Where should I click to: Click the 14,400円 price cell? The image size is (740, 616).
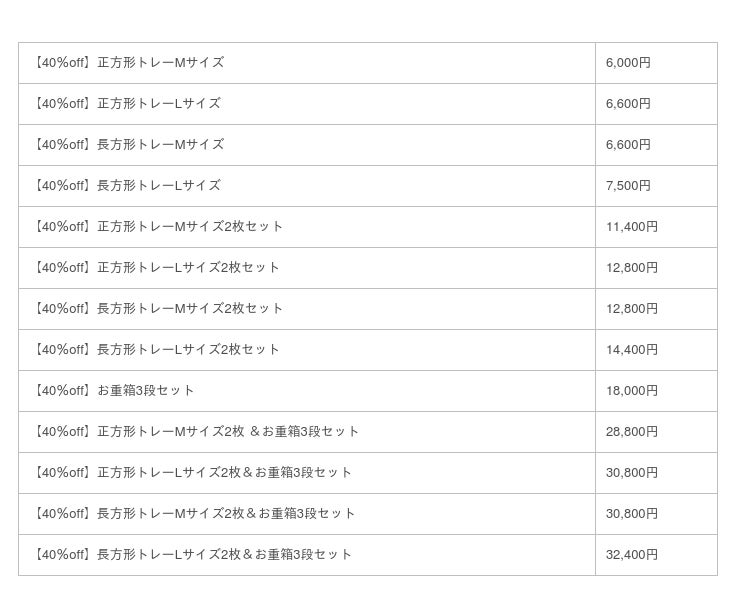click(x=656, y=350)
